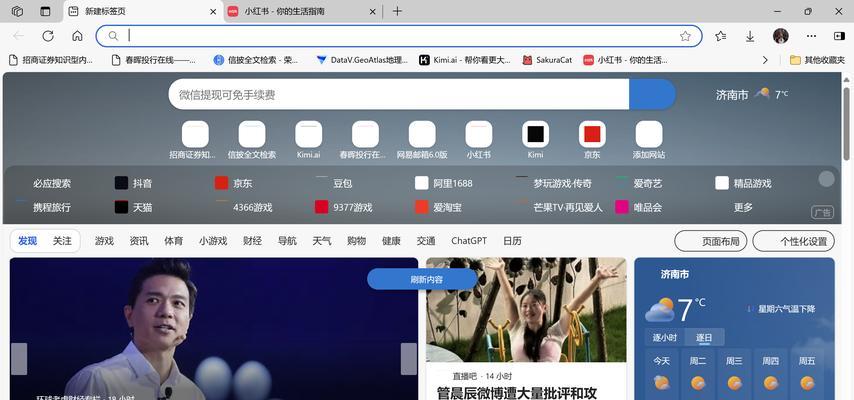Viewport: 854px width, 400px height.
Task: Open the 小红书 quick link tile
Action: pos(478,140)
